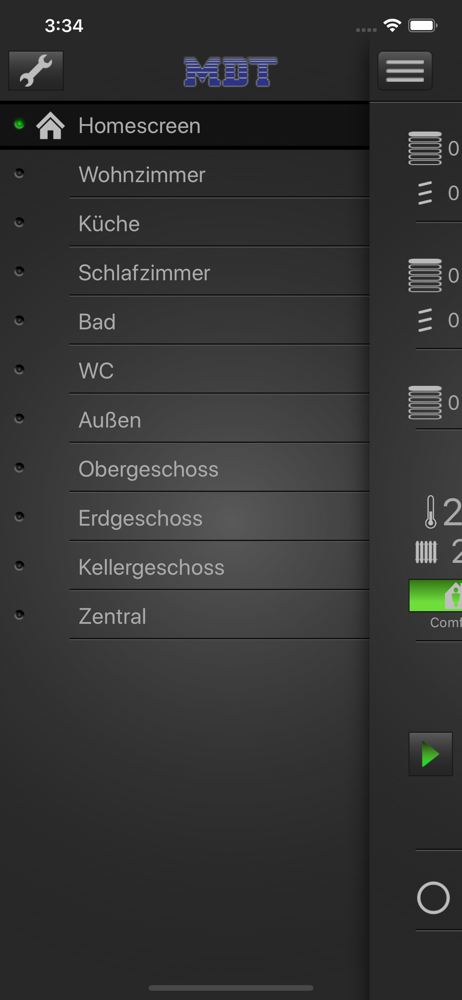Tap the circle indicator at bottom right
This screenshot has height=1000, width=462.
(x=433, y=898)
